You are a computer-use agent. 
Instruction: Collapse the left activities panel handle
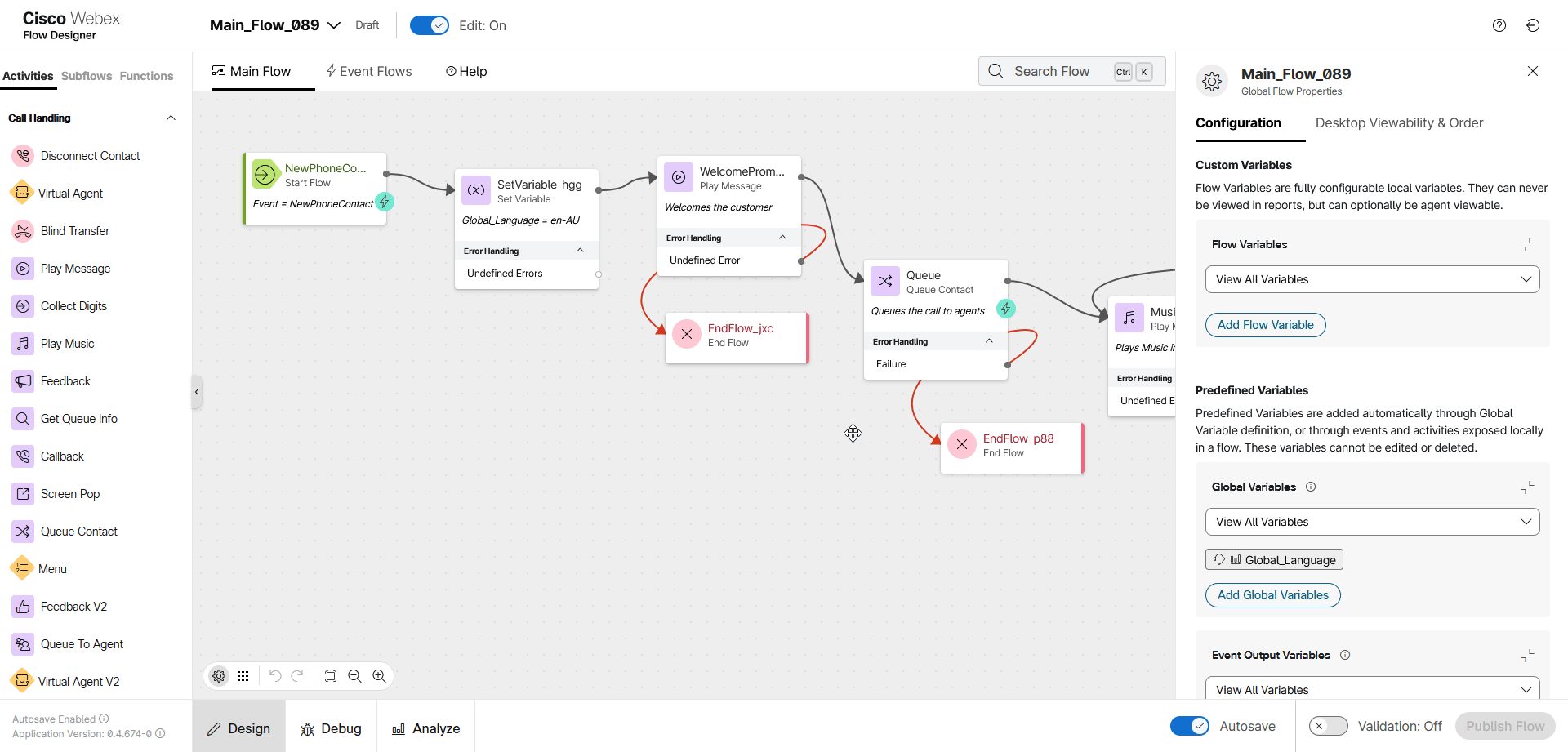[197, 392]
